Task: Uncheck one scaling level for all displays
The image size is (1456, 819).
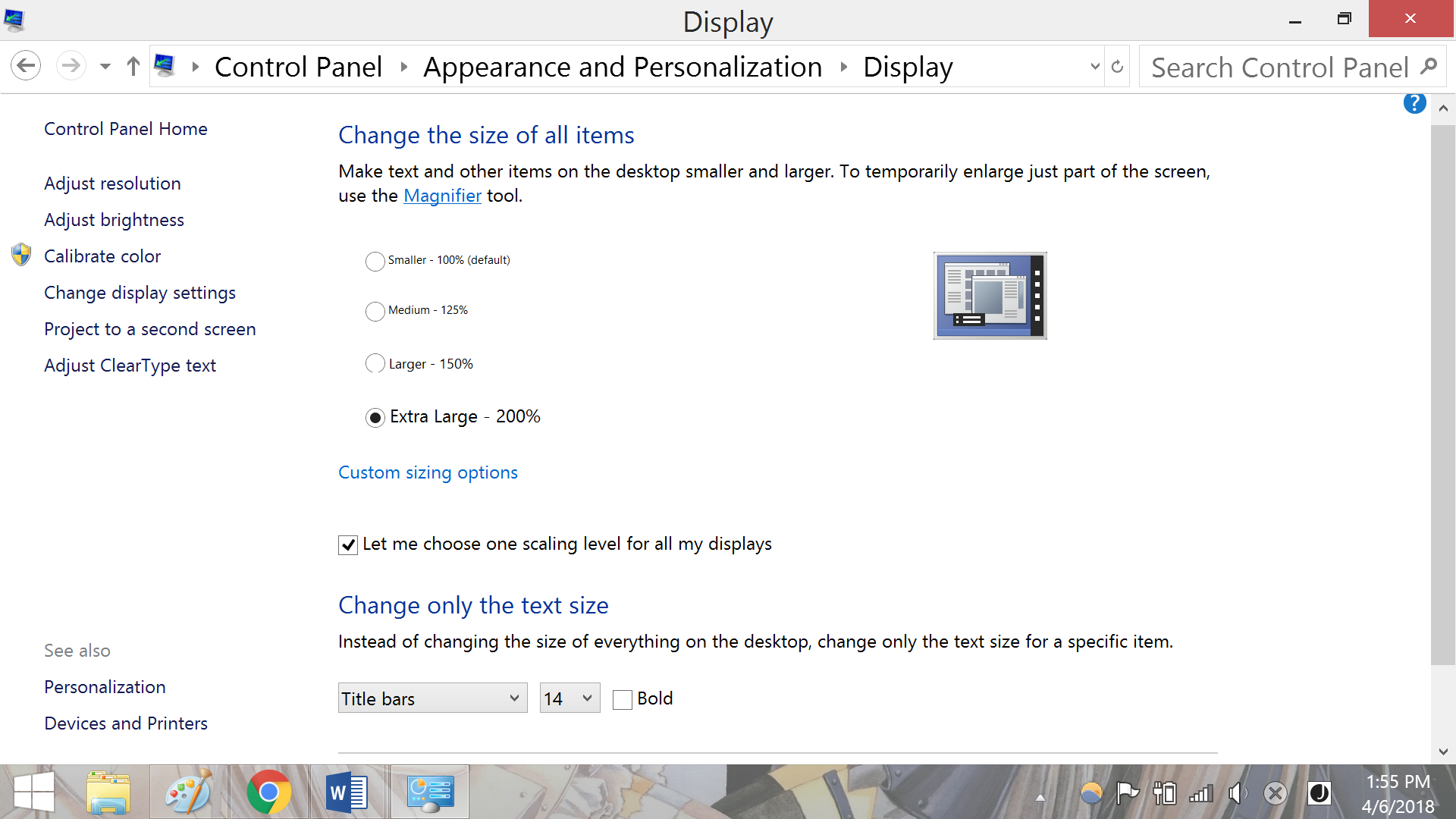Action: [348, 544]
